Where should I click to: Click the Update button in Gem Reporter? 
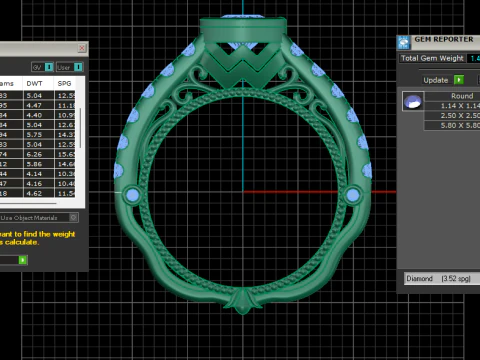(x=436, y=80)
